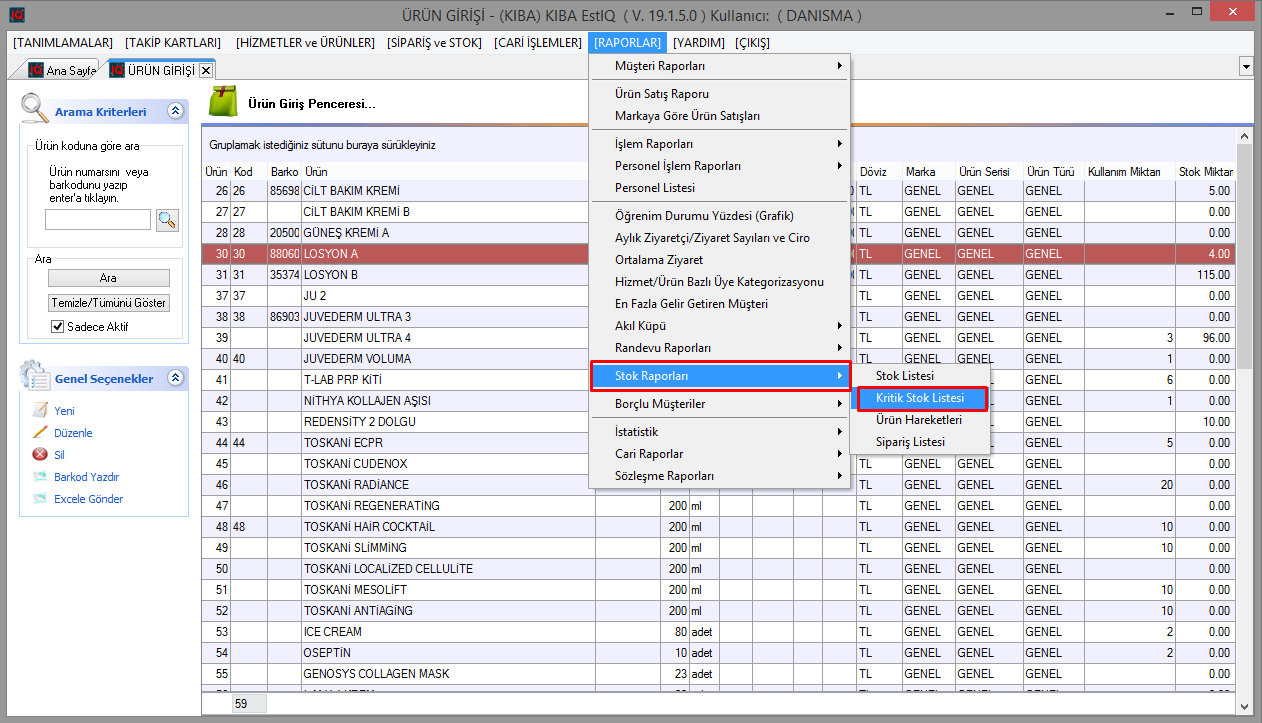1262x723 pixels.
Task: Click the Düzenle pencil icon
Action: 40,433
